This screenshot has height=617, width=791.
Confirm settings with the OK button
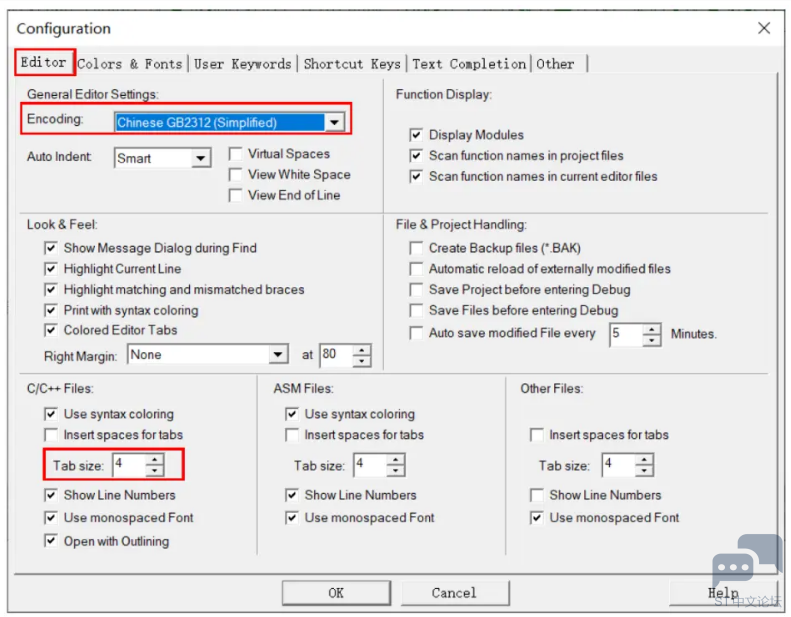pos(336,593)
